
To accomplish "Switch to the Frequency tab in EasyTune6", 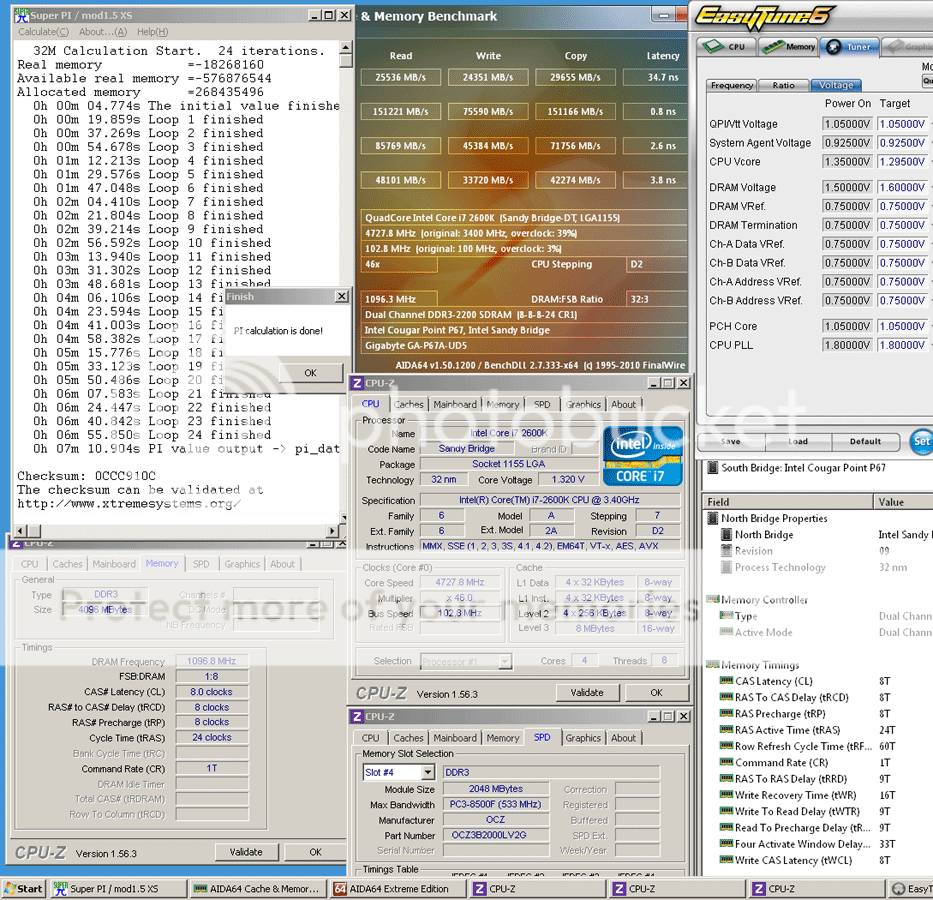I will point(731,86).
